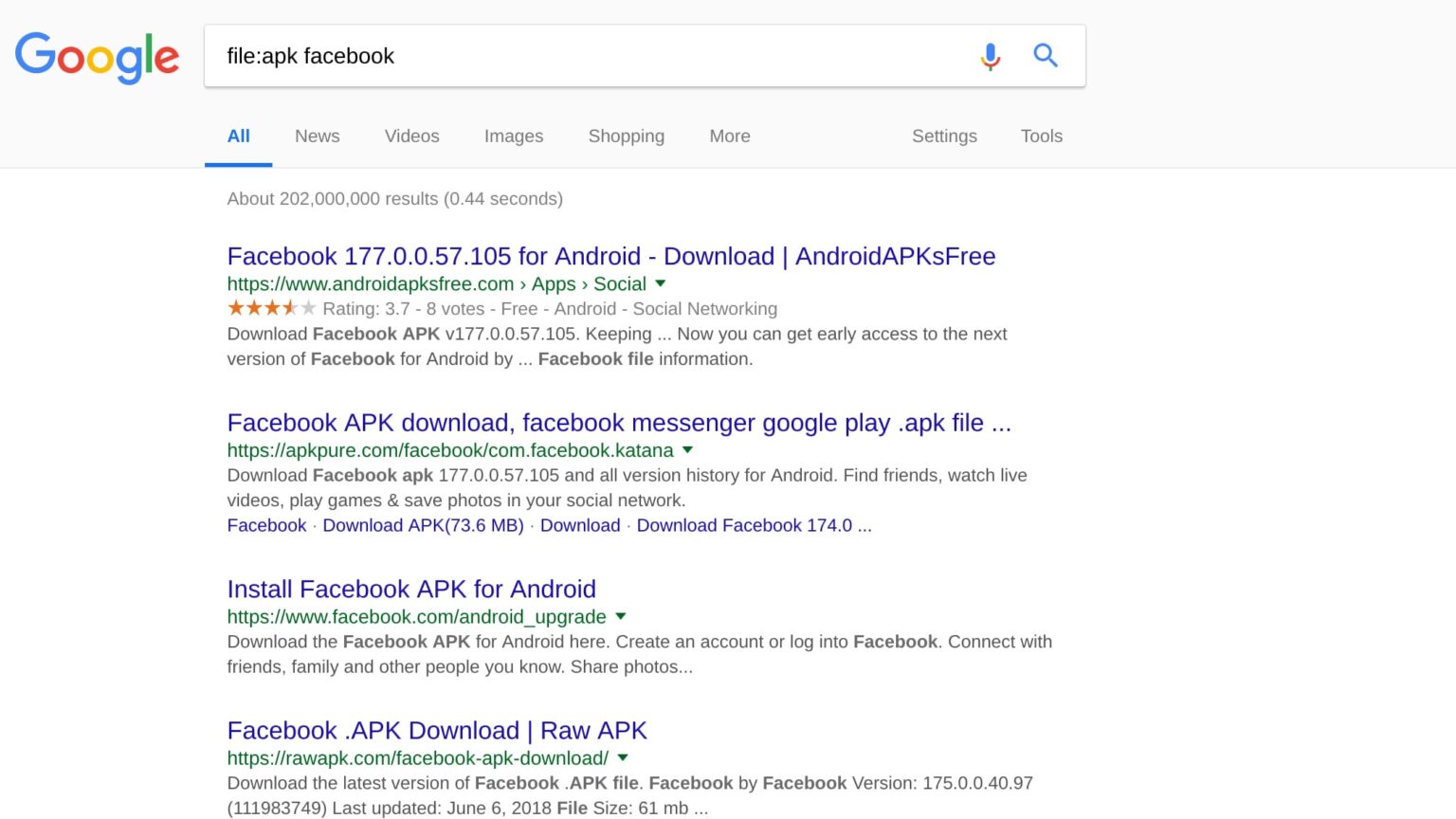The image size is (1456, 819).
Task: Click the search magnifying glass icon
Action: pyautogui.click(x=1046, y=56)
